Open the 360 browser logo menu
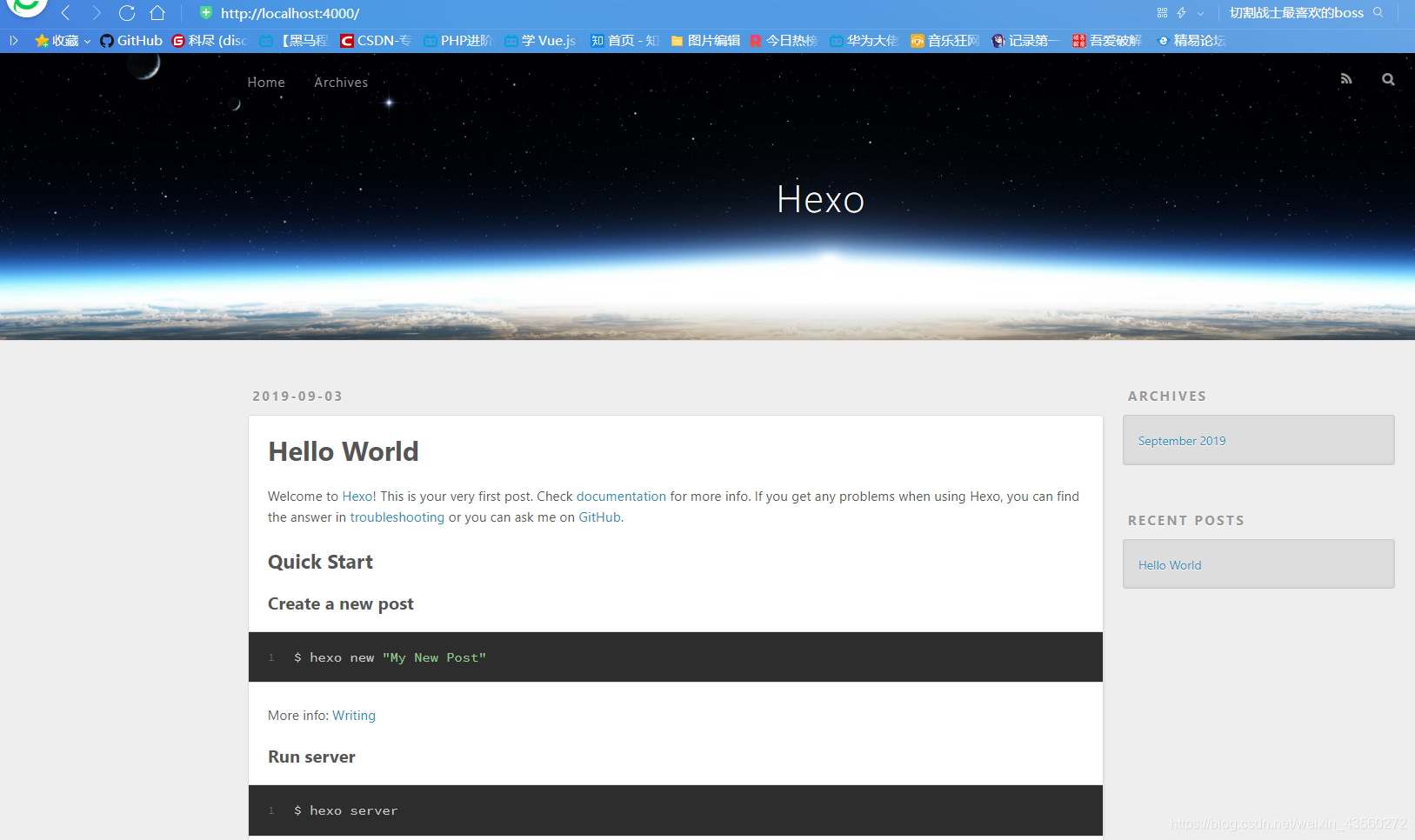The image size is (1415, 840). pos(26,7)
